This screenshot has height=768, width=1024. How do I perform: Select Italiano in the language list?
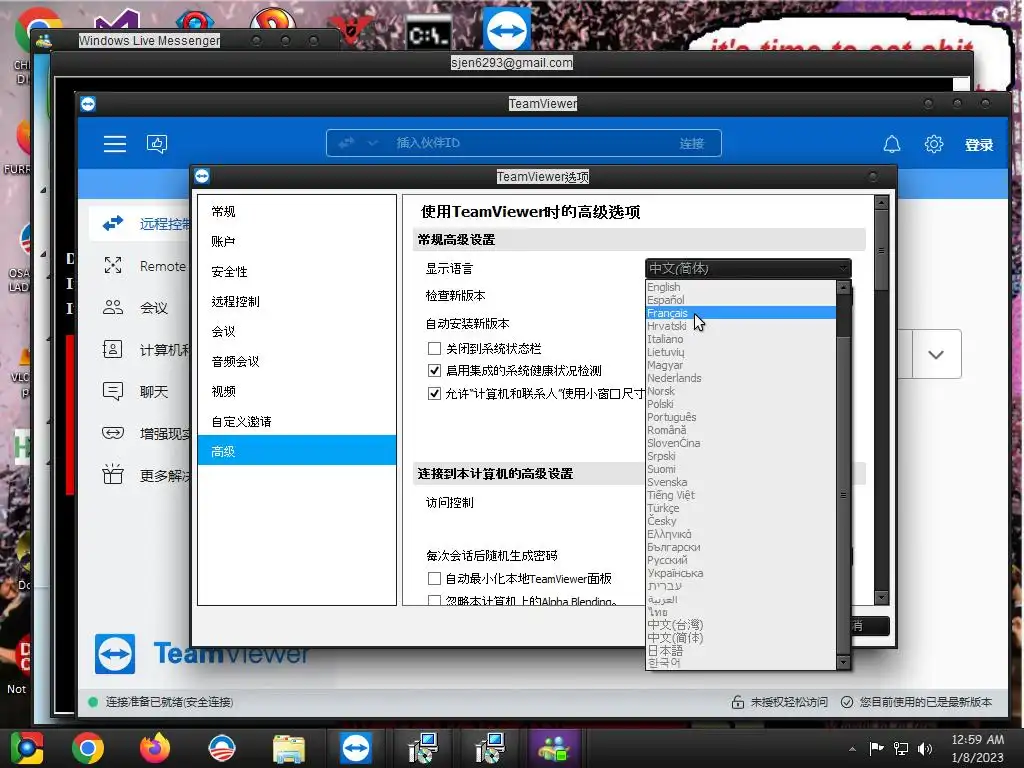[x=741, y=339]
